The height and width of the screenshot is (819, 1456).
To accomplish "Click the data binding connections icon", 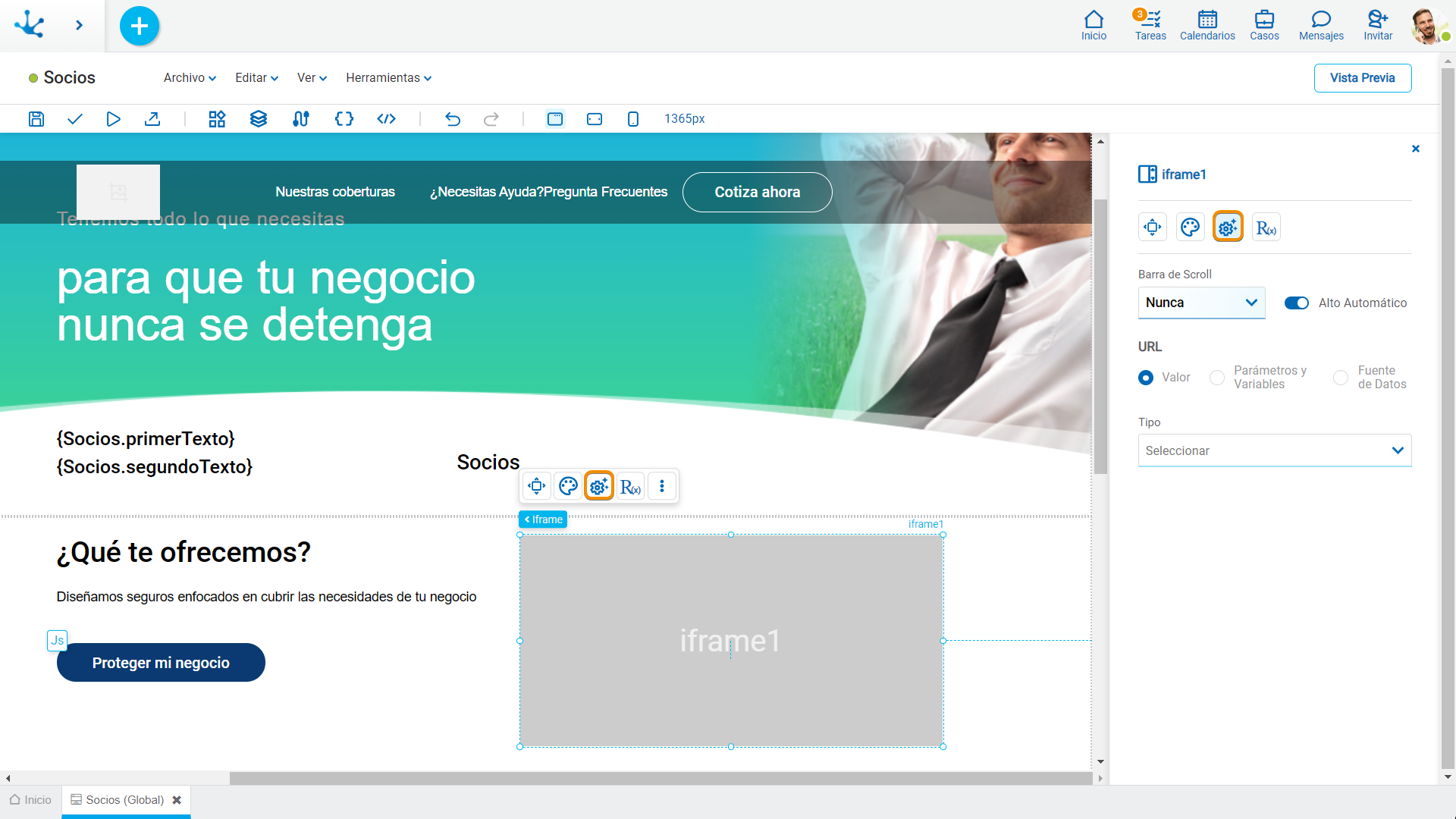I will click(301, 119).
